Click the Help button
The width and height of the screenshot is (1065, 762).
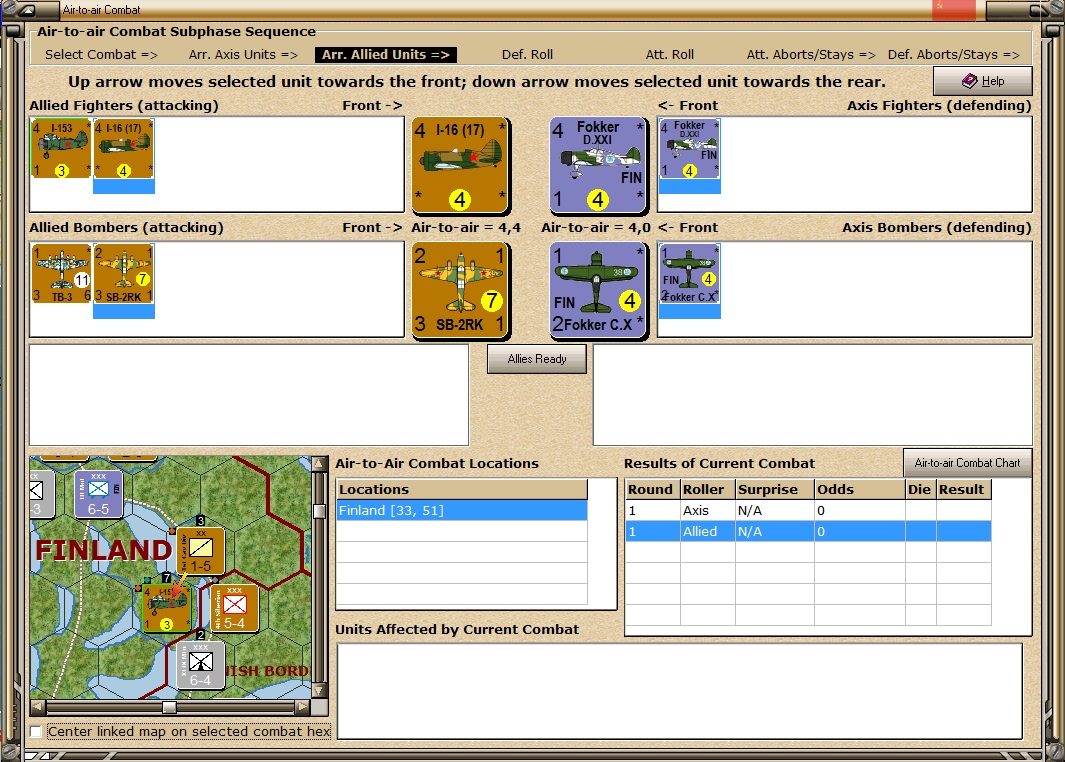click(983, 81)
